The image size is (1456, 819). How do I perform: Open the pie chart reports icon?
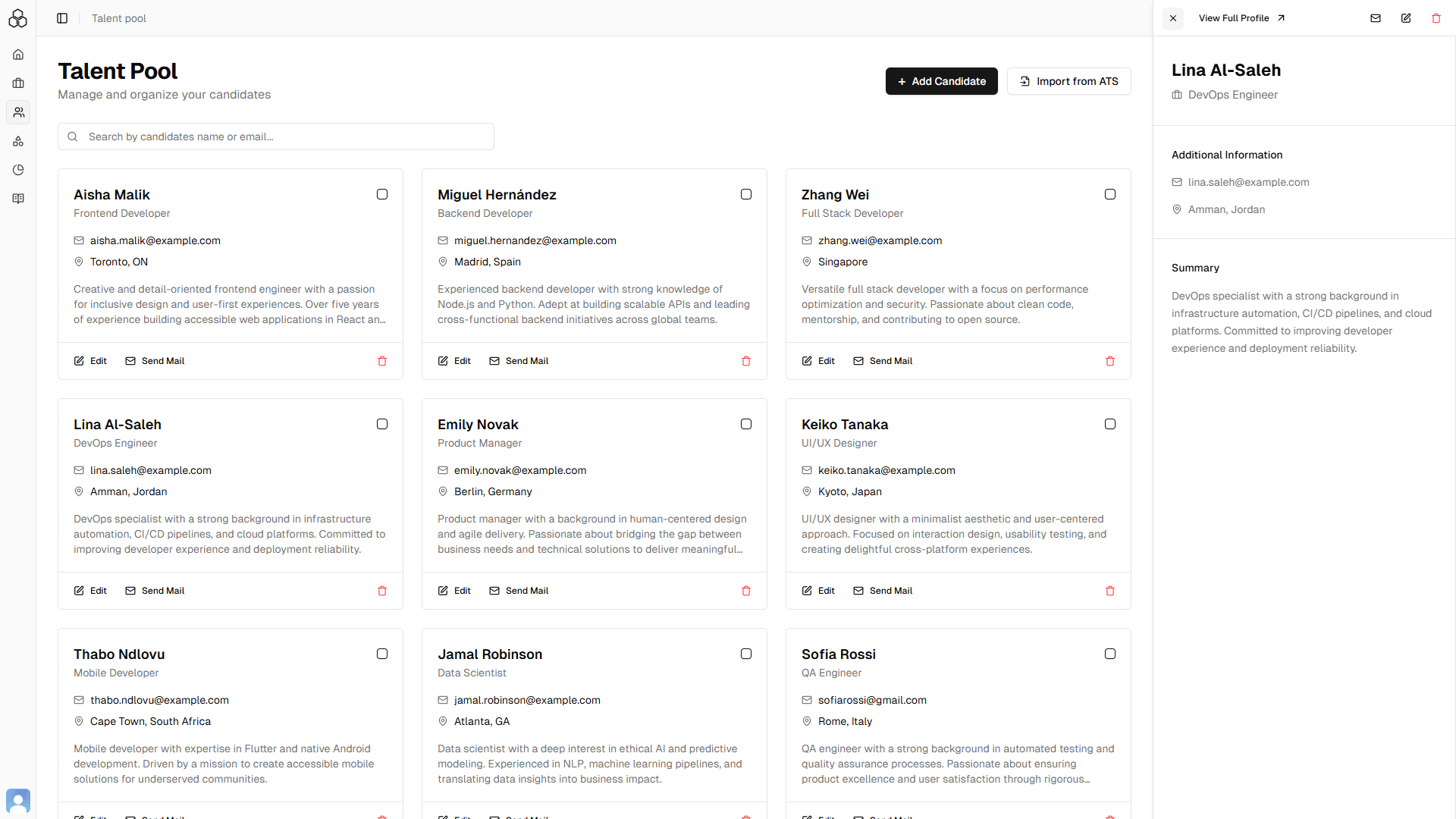click(x=18, y=170)
